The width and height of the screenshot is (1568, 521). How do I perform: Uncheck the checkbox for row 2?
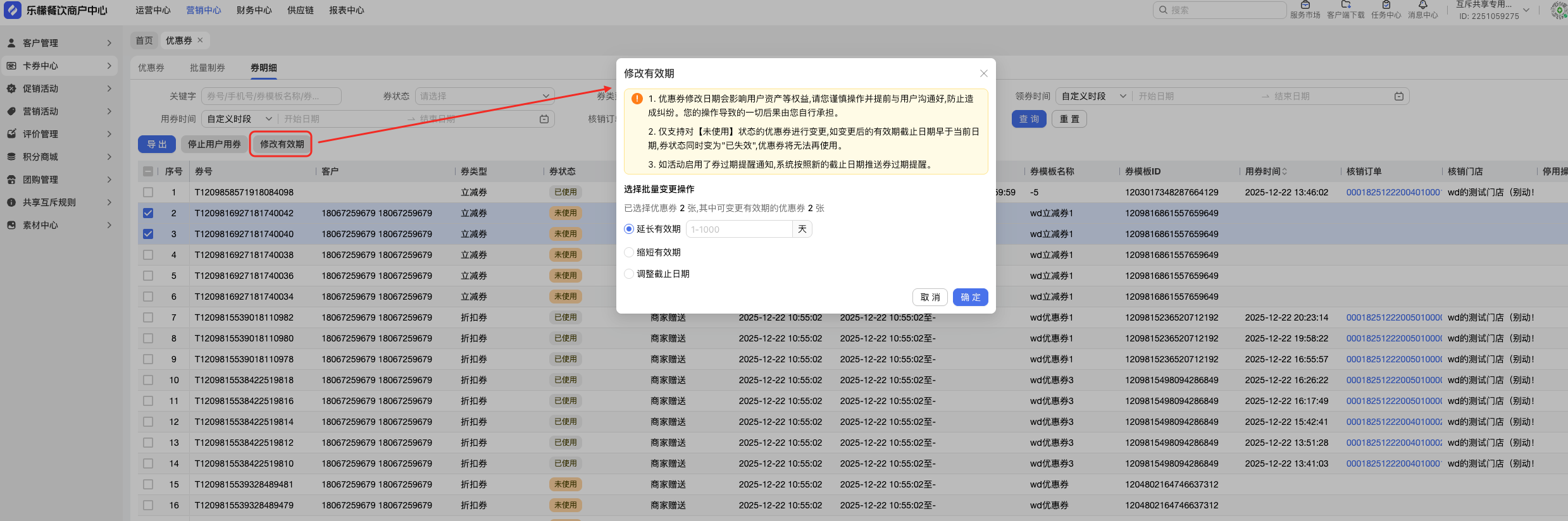pyautogui.click(x=148, y=213)
